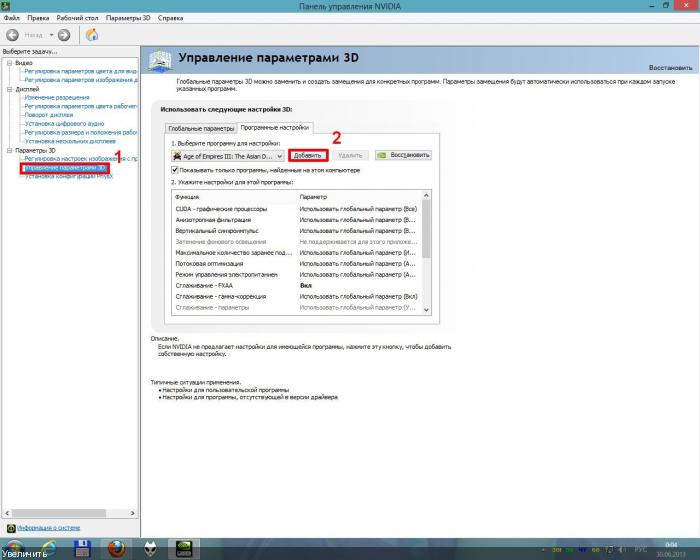Click the Восстановить button beside Удалить
This screenshot has height=560, width=700.
click(x=403, y=155)
